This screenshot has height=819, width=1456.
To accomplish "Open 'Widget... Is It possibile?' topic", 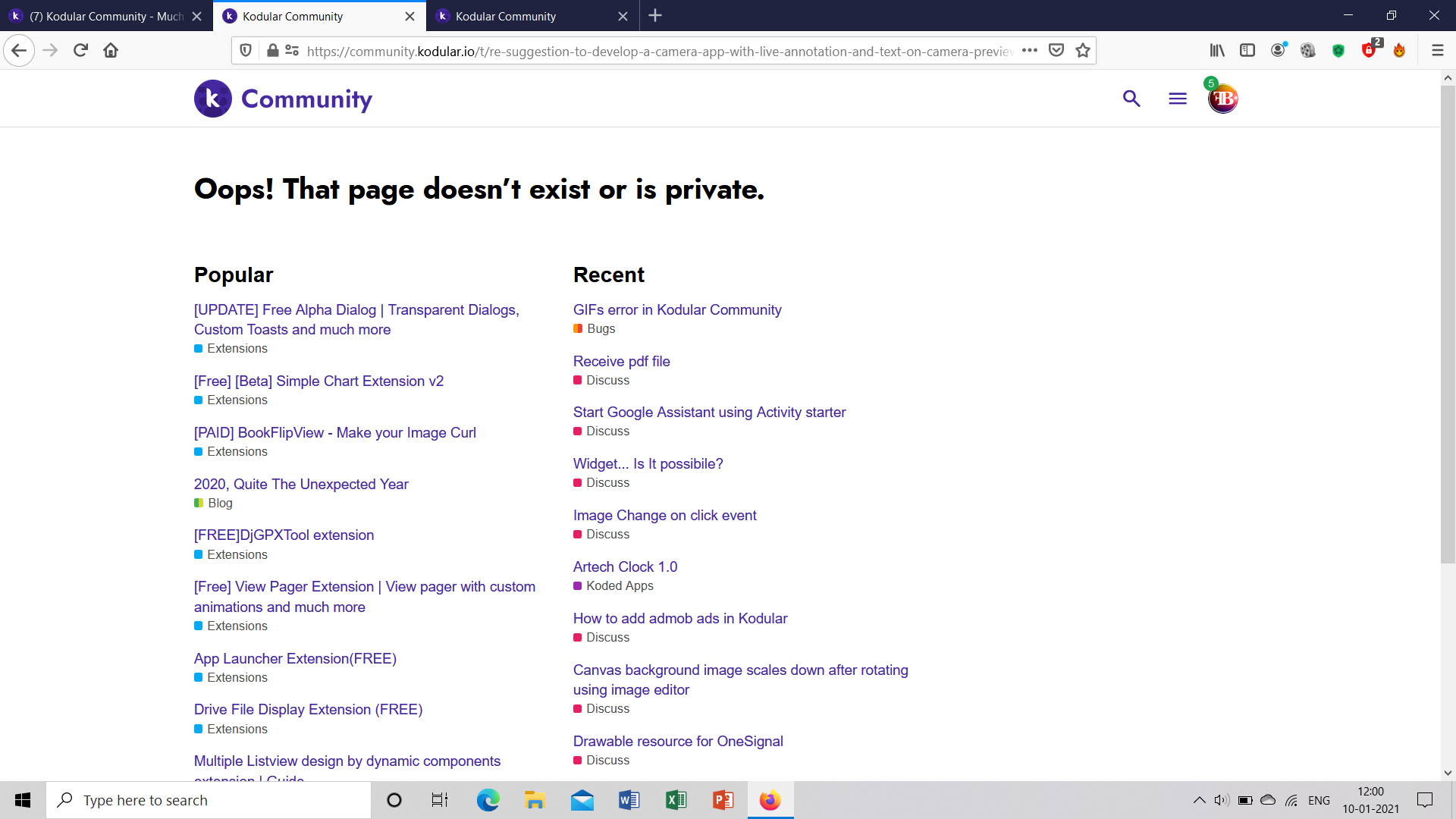I will [648, 463].
